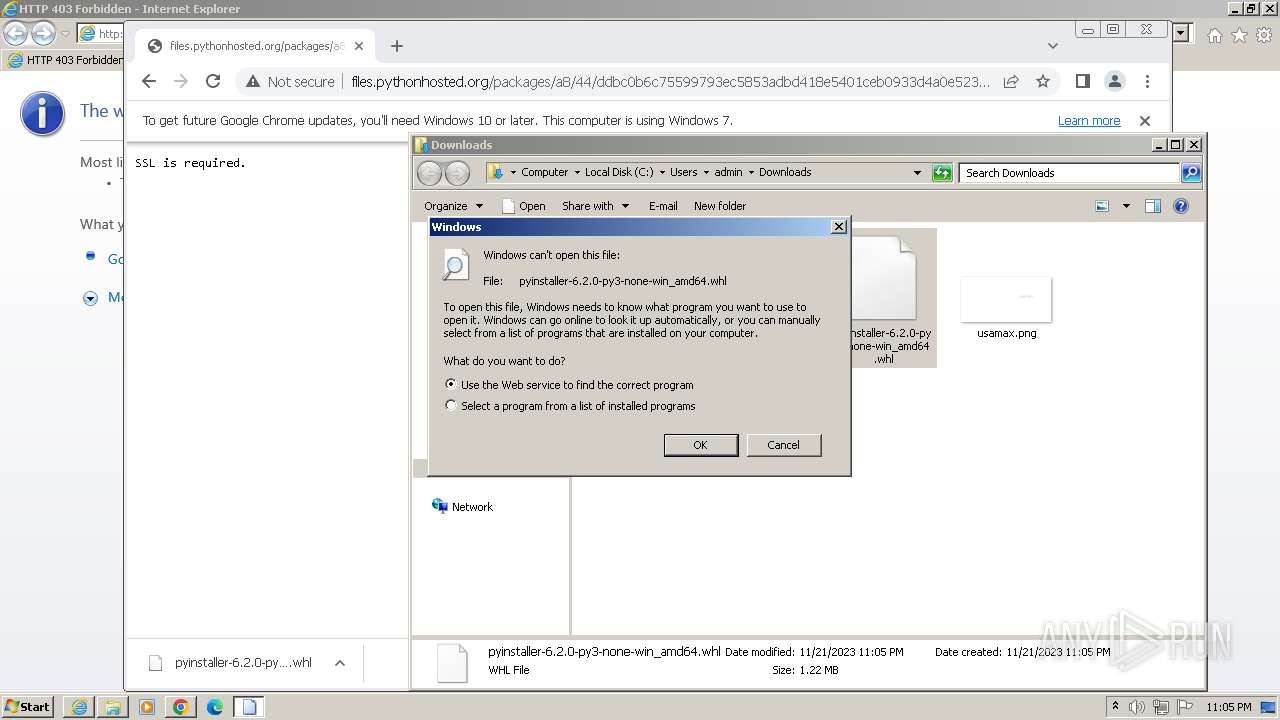1280x720 pixels.
Task: Click the change view icon in Explorer
Action: pos(1102,206)
